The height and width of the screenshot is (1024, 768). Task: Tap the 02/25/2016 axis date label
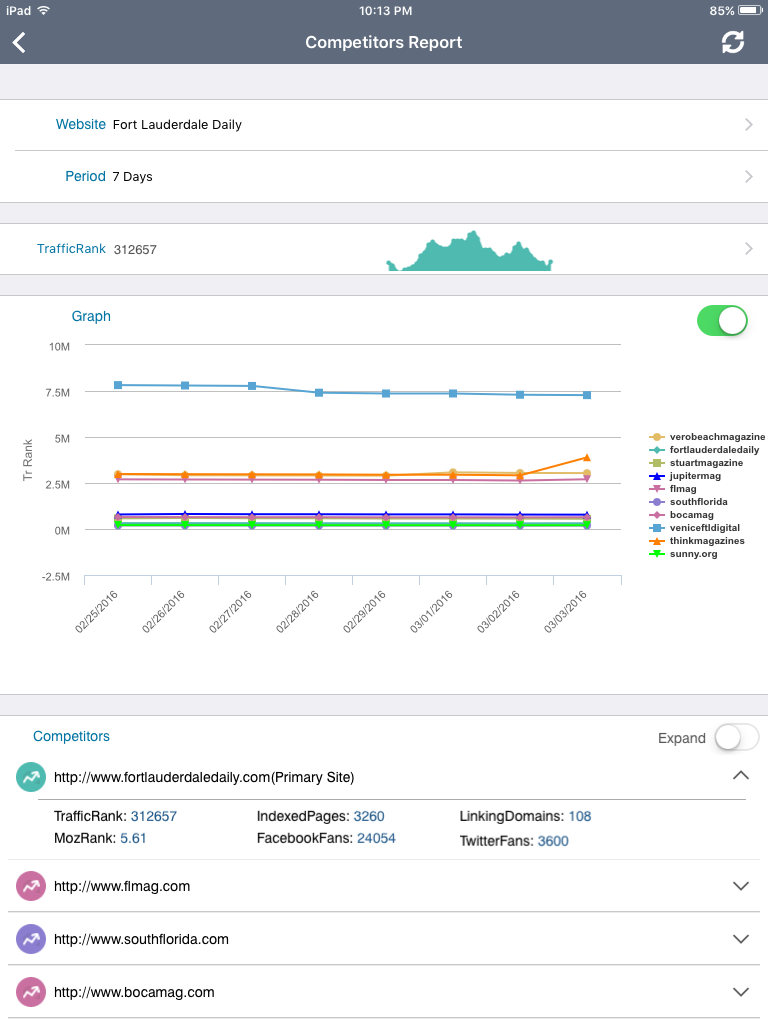tap(97, 611)
